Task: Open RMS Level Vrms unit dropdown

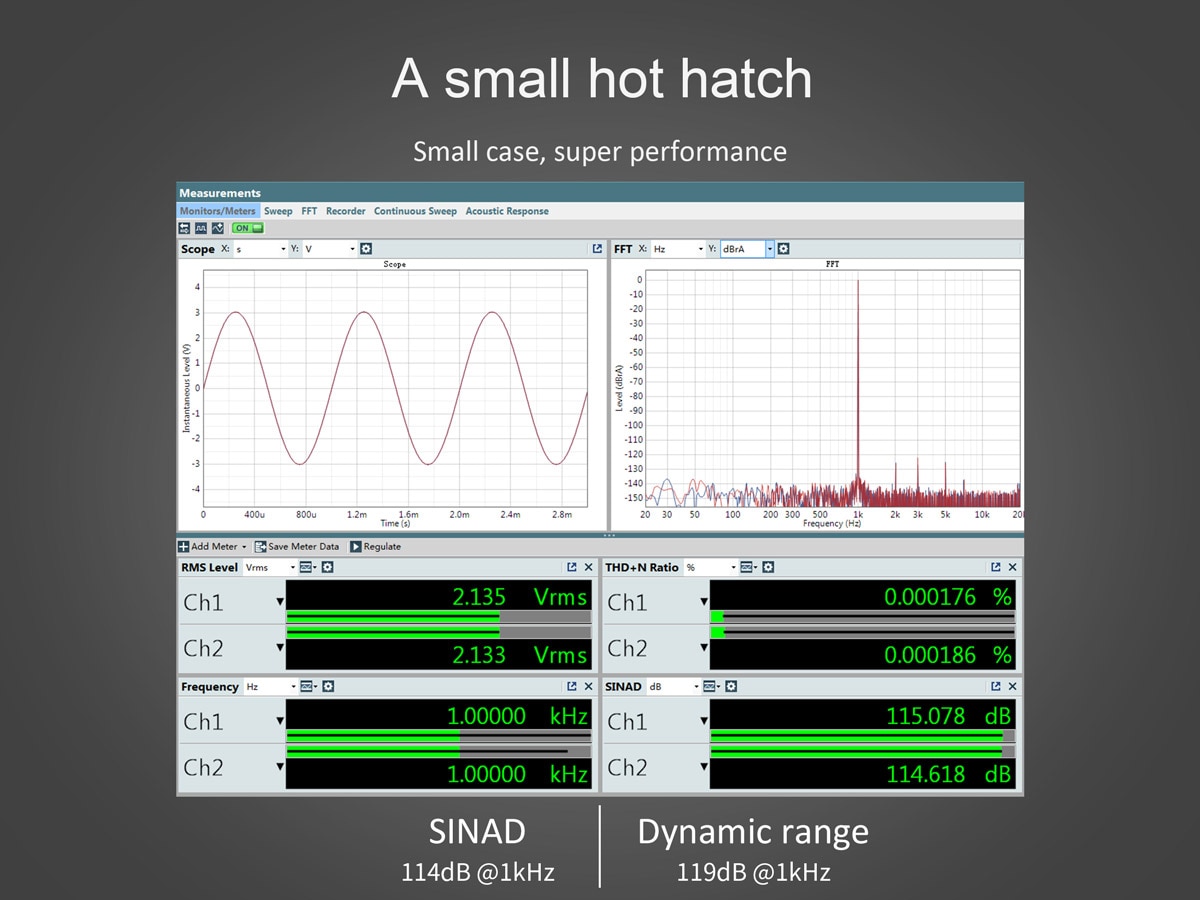Action: pyautogui.click(x=293, y=567)
